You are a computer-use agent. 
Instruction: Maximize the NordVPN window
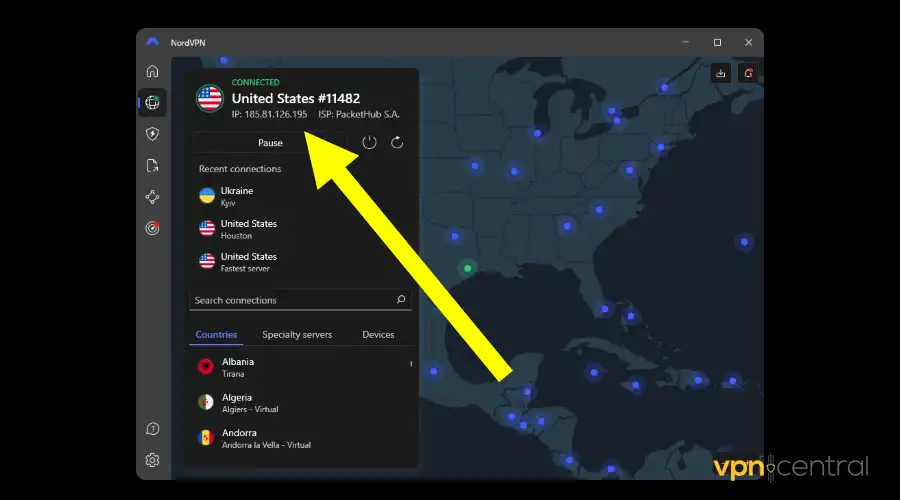tap(717, 42)
